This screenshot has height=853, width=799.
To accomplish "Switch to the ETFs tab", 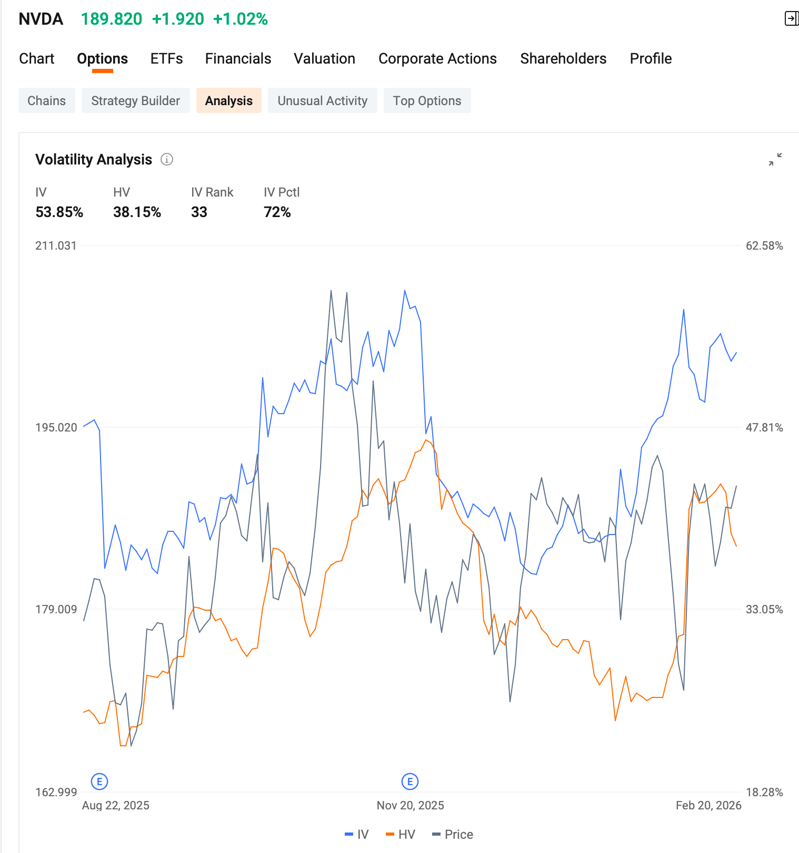I will tap(166, 59).
